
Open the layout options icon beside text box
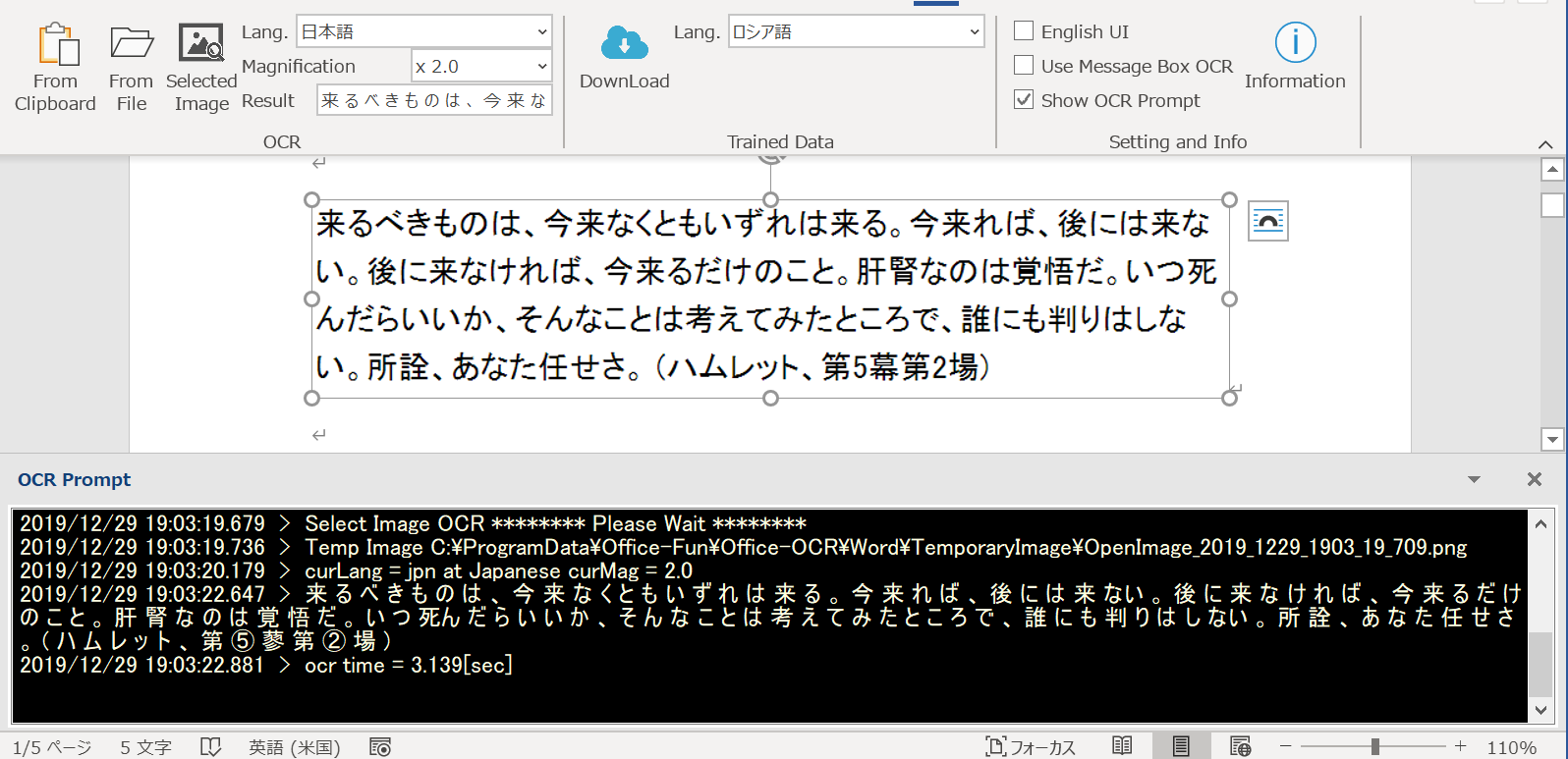pos(1267,221)
